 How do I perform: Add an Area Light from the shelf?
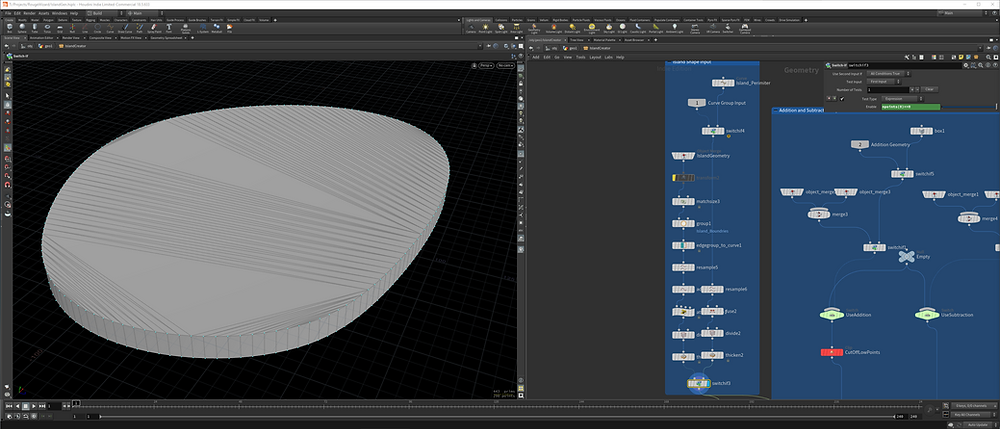coord(516,28)
